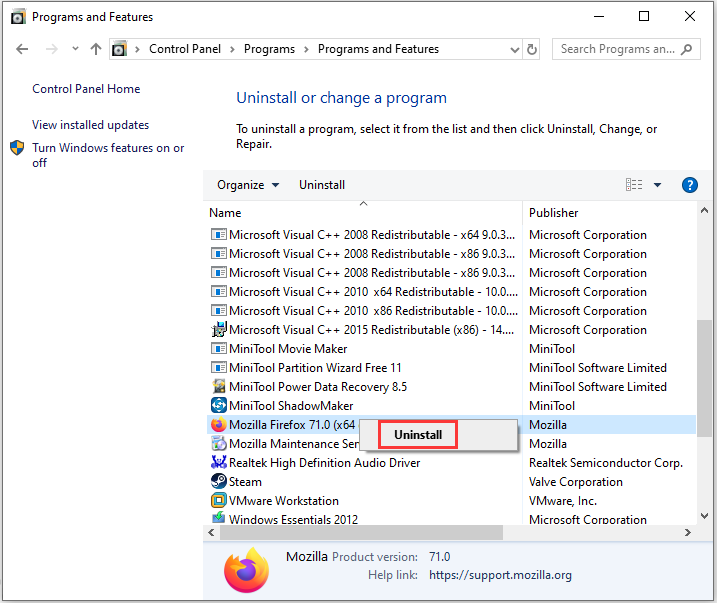The width and height of the screenshot is (717, 603).
Task: Open the support.mozilla.org help link
Action: (500, 575)
